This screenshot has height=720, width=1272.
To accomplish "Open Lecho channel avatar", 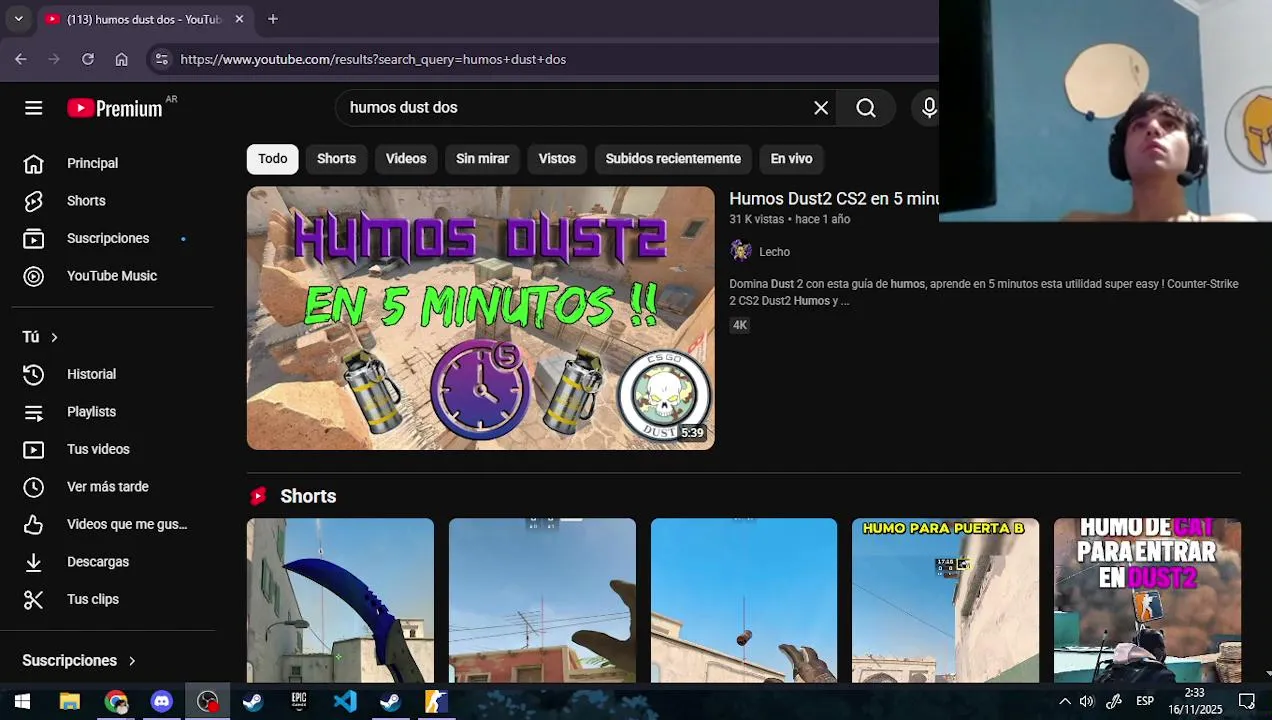I will [x=741, y=251].
